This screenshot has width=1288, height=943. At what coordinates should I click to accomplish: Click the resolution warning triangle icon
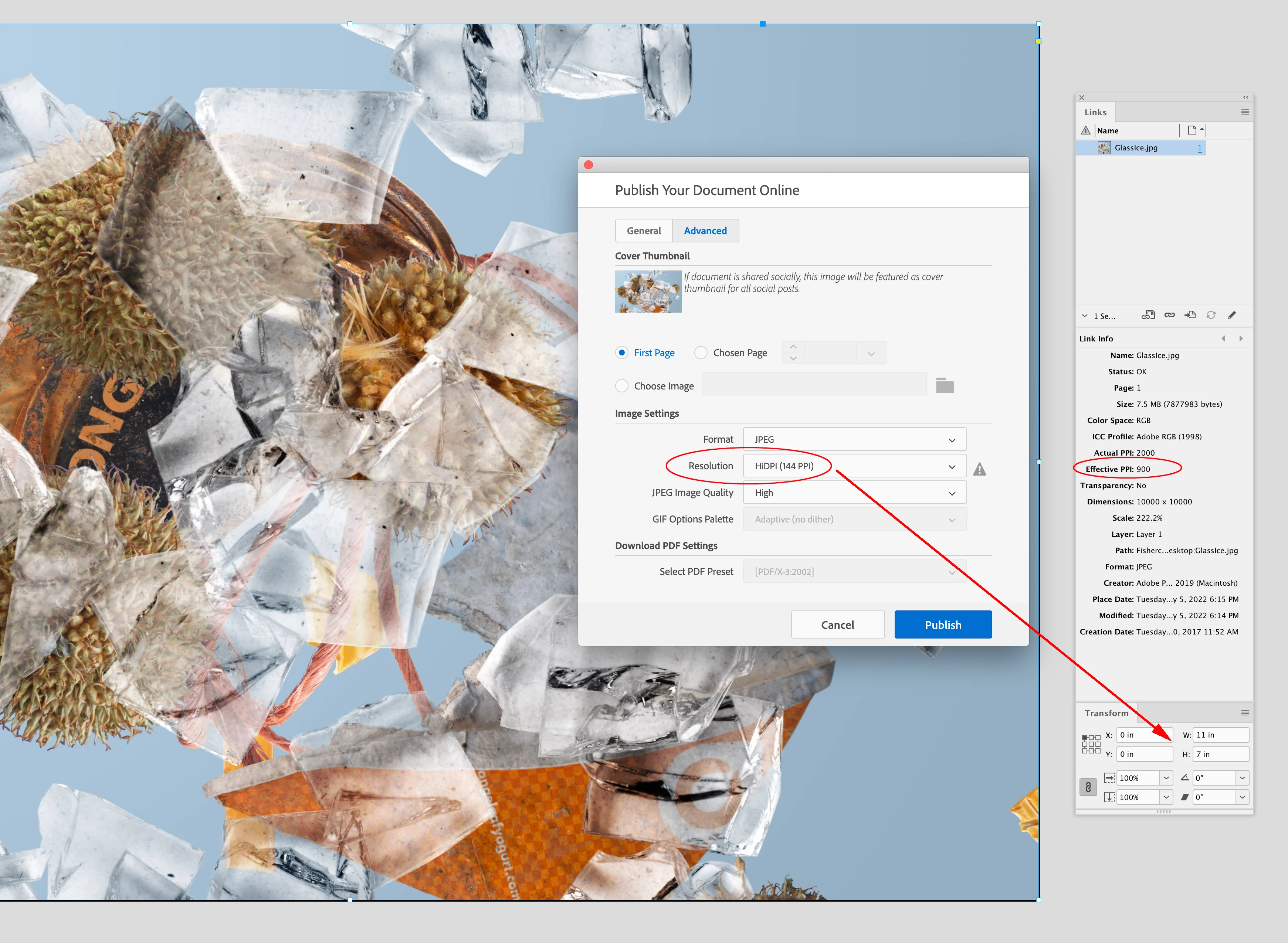980,469
